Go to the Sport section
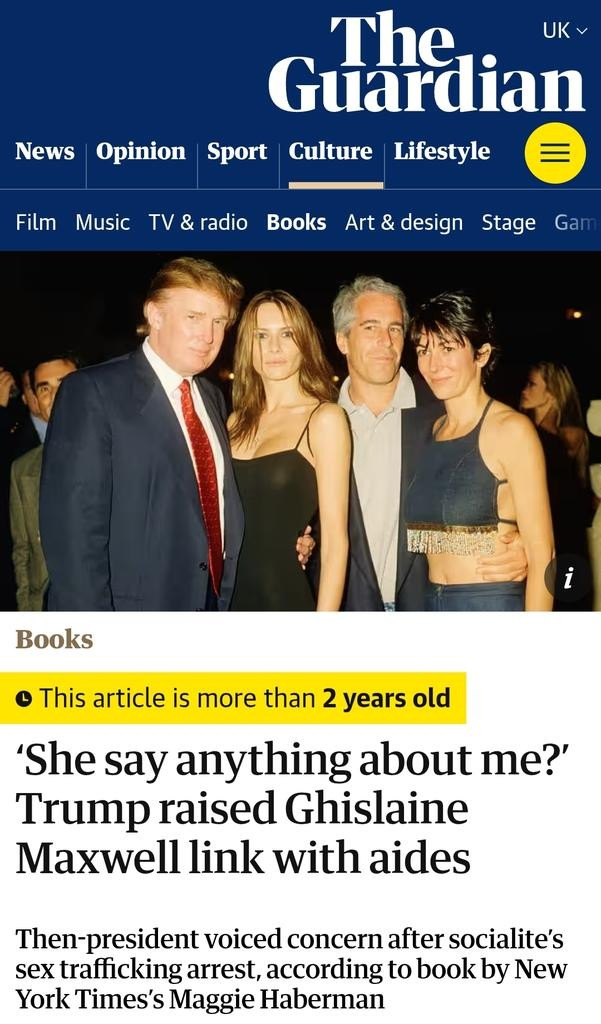The image size is (601, 1024). click(x=237, y=152)
